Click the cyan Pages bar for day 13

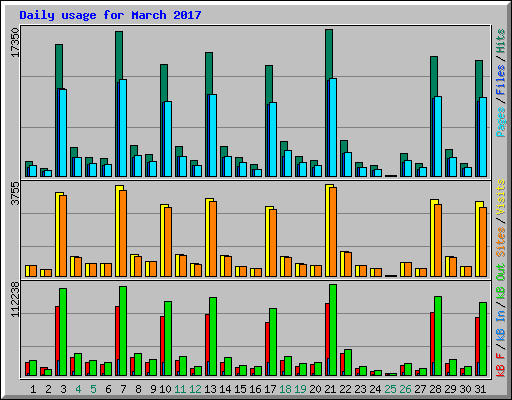click(x=213, y=135)
